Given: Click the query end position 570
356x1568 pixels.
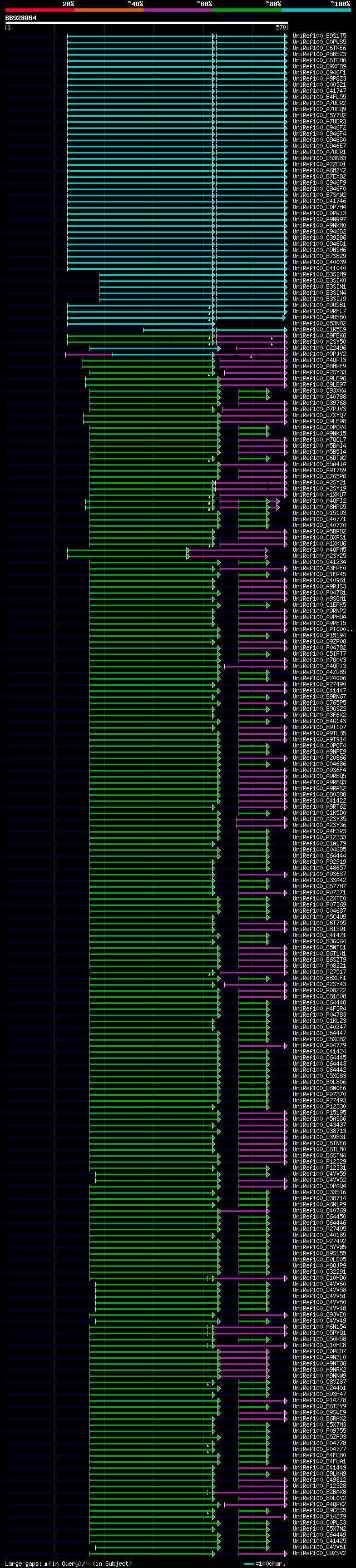Looking at the screenshot, I should [x=280, y=27].
